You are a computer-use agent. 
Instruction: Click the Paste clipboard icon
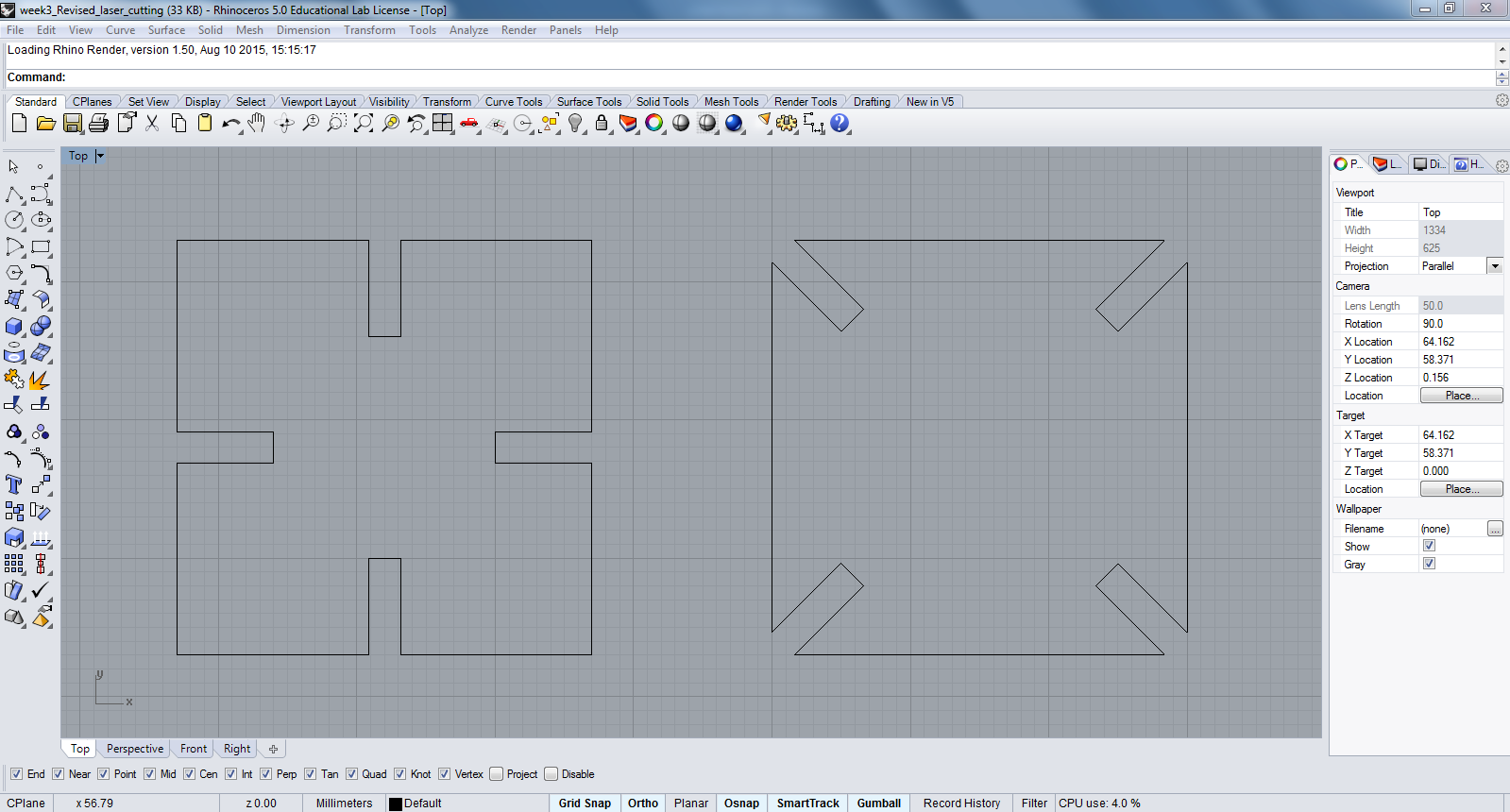[205, 123]
